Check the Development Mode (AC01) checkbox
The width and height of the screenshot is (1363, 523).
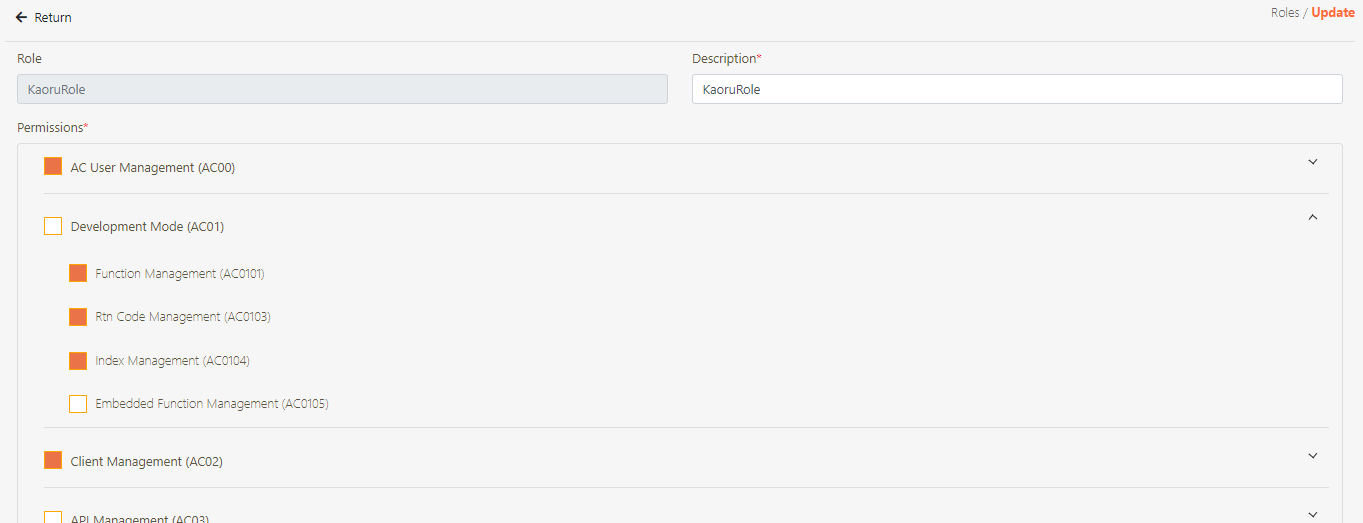(53, 226)
